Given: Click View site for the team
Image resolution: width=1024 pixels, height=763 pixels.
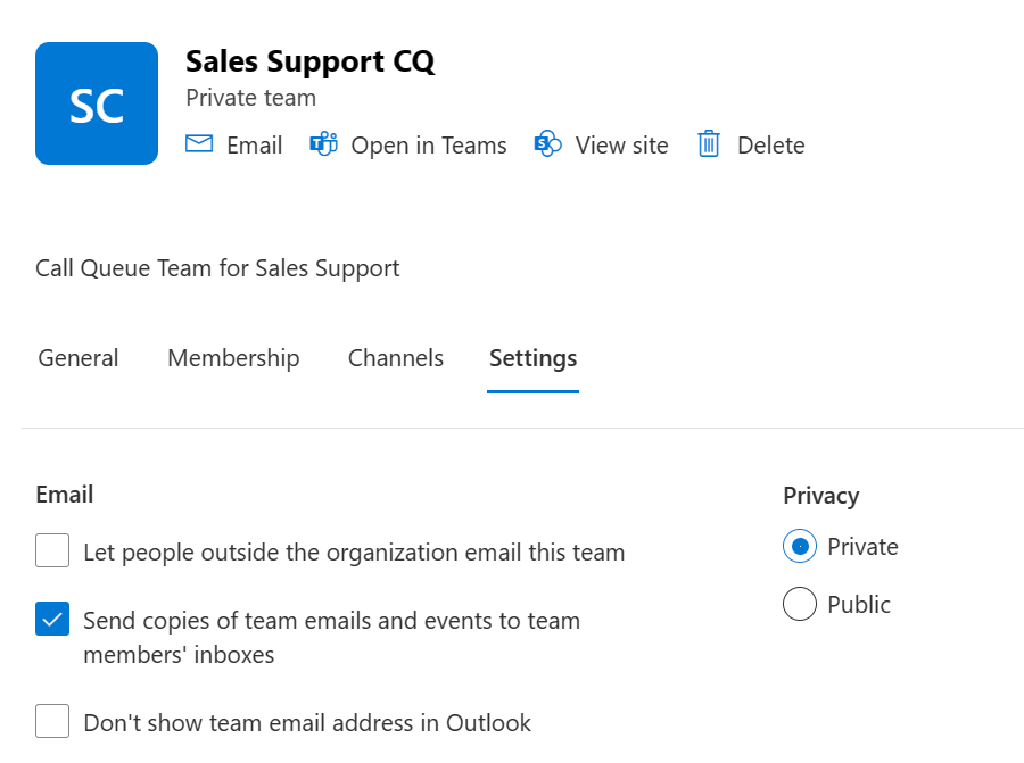Looking at the screenshot, I should coord(621,145).
